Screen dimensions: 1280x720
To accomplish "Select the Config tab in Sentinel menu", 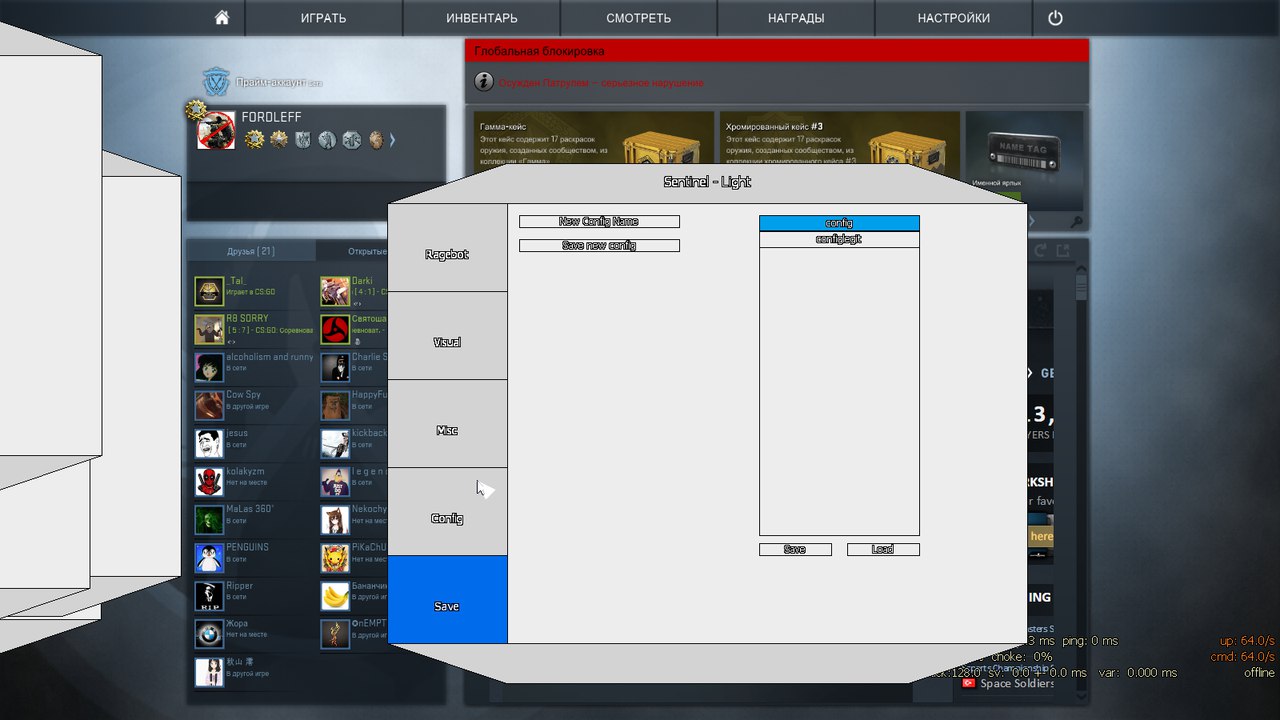I will coord(447,512).
